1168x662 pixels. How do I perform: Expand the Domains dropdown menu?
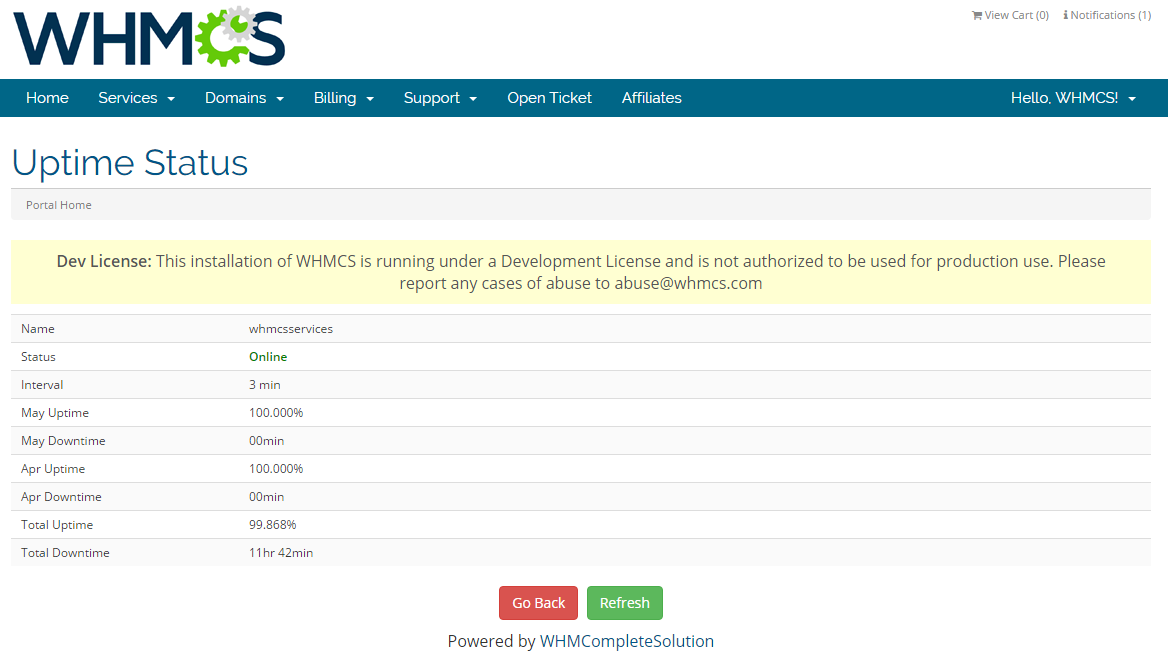tap(244, 98)
